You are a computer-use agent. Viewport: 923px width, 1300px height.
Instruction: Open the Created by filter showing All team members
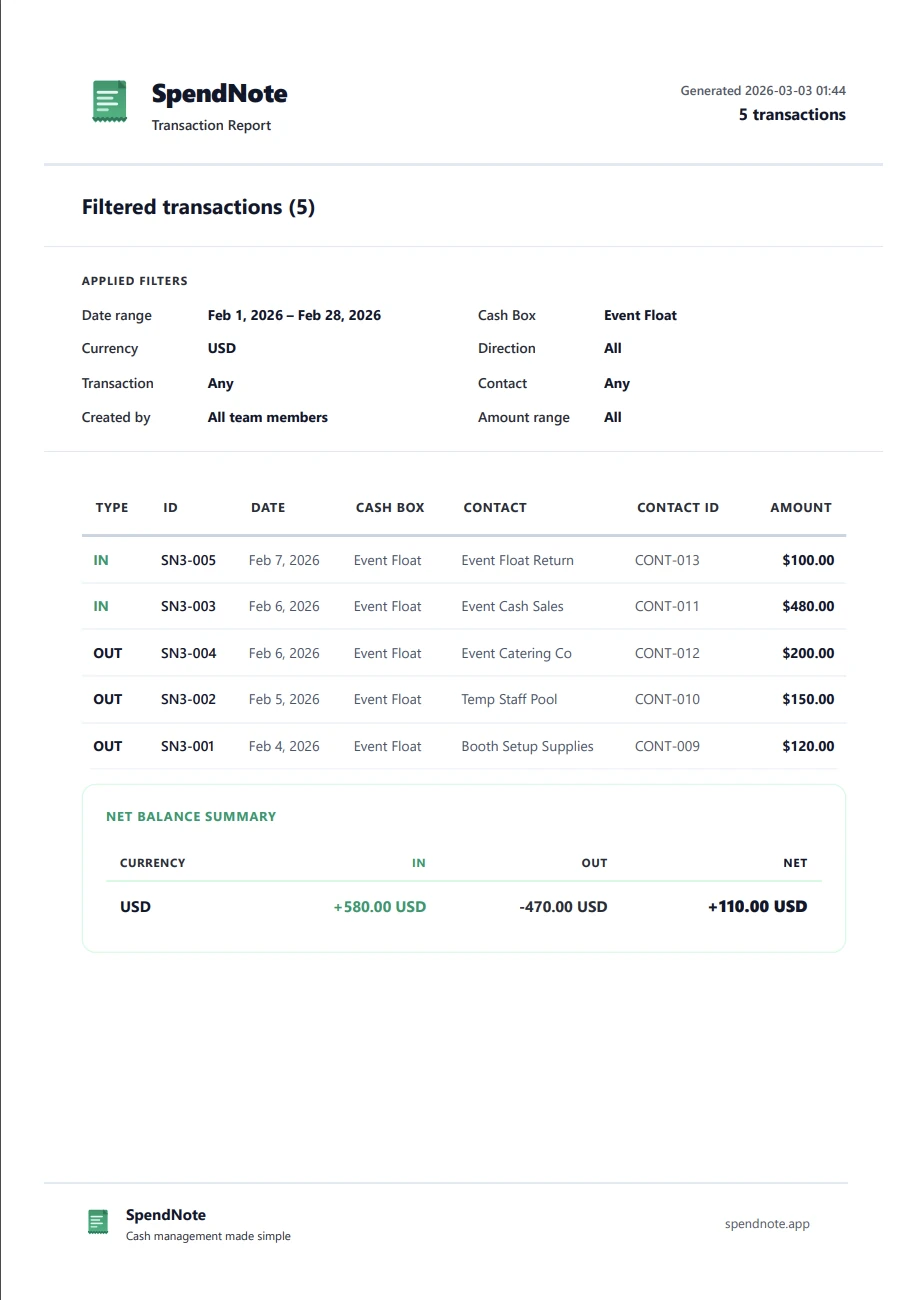tap(267, 417)
